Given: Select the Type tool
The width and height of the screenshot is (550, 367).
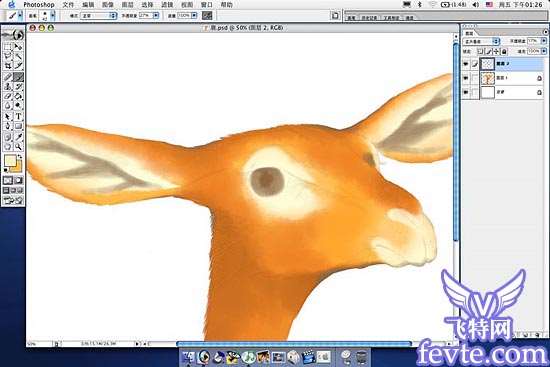Looking at the screenshot, I should pos(18,116).
